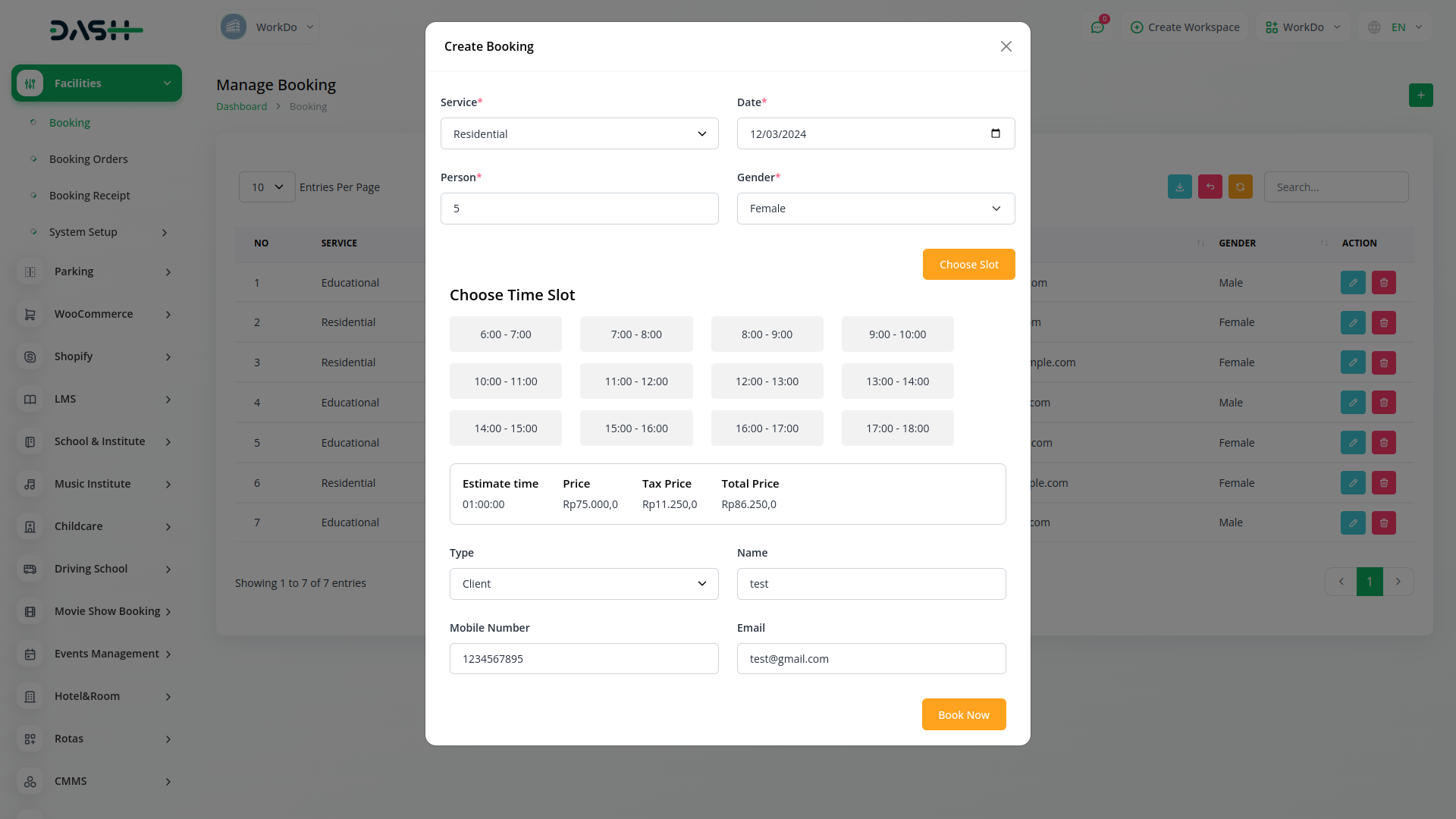The height and width of the screenshot is (819, 1456).
Task: Click the chat messages icon in header
Action: [x=1097, y=27]
